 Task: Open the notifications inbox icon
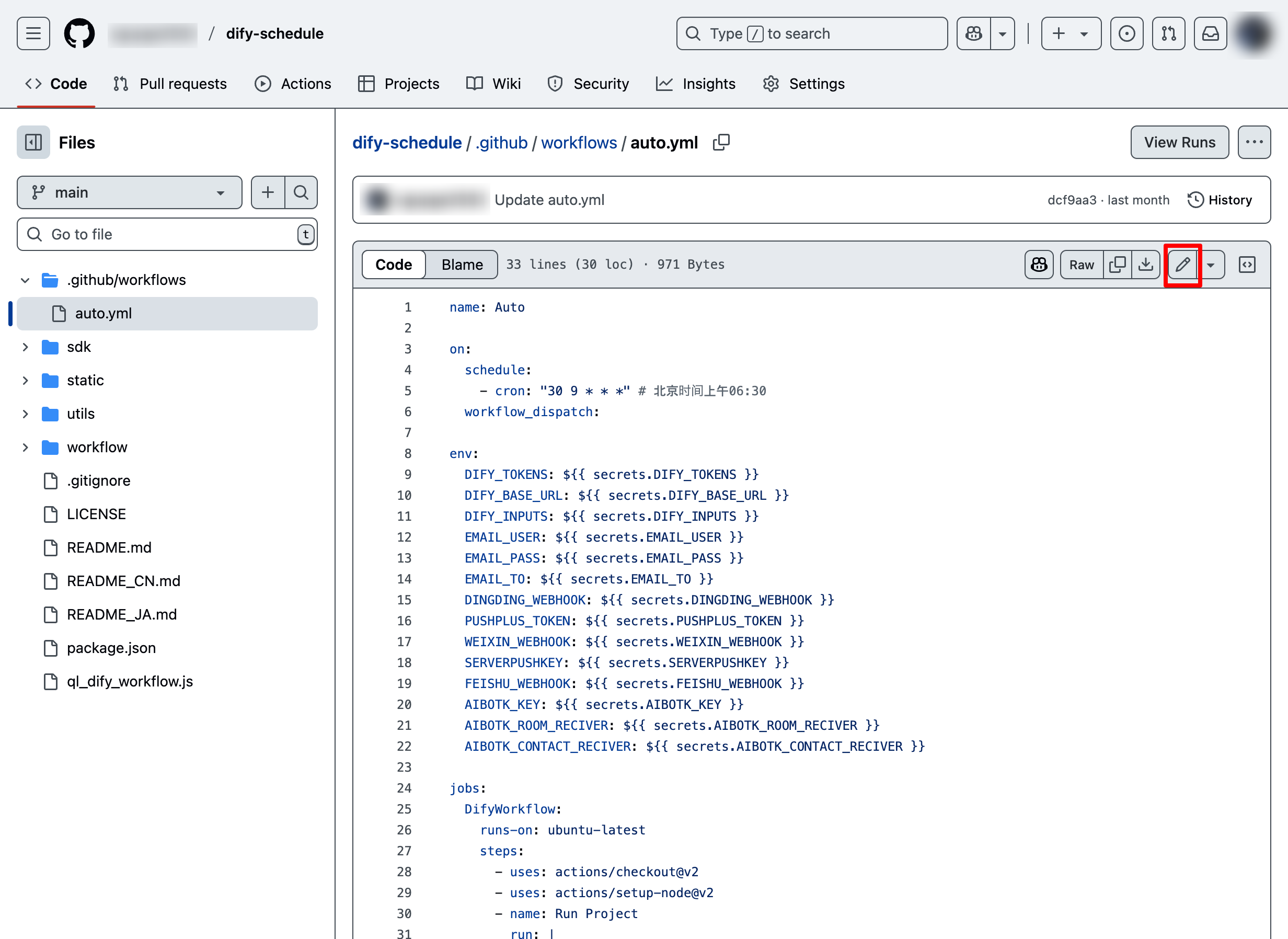(1210, 33)
